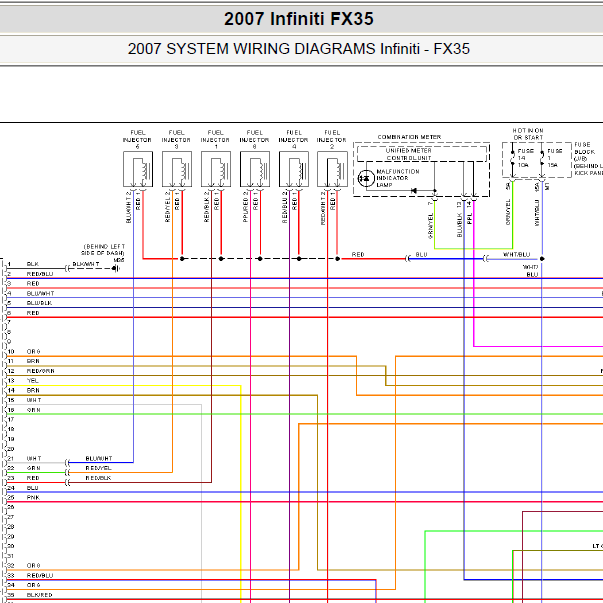Click the 'RED' label at pin 3
603x603 pixels.
pos(33,283)
